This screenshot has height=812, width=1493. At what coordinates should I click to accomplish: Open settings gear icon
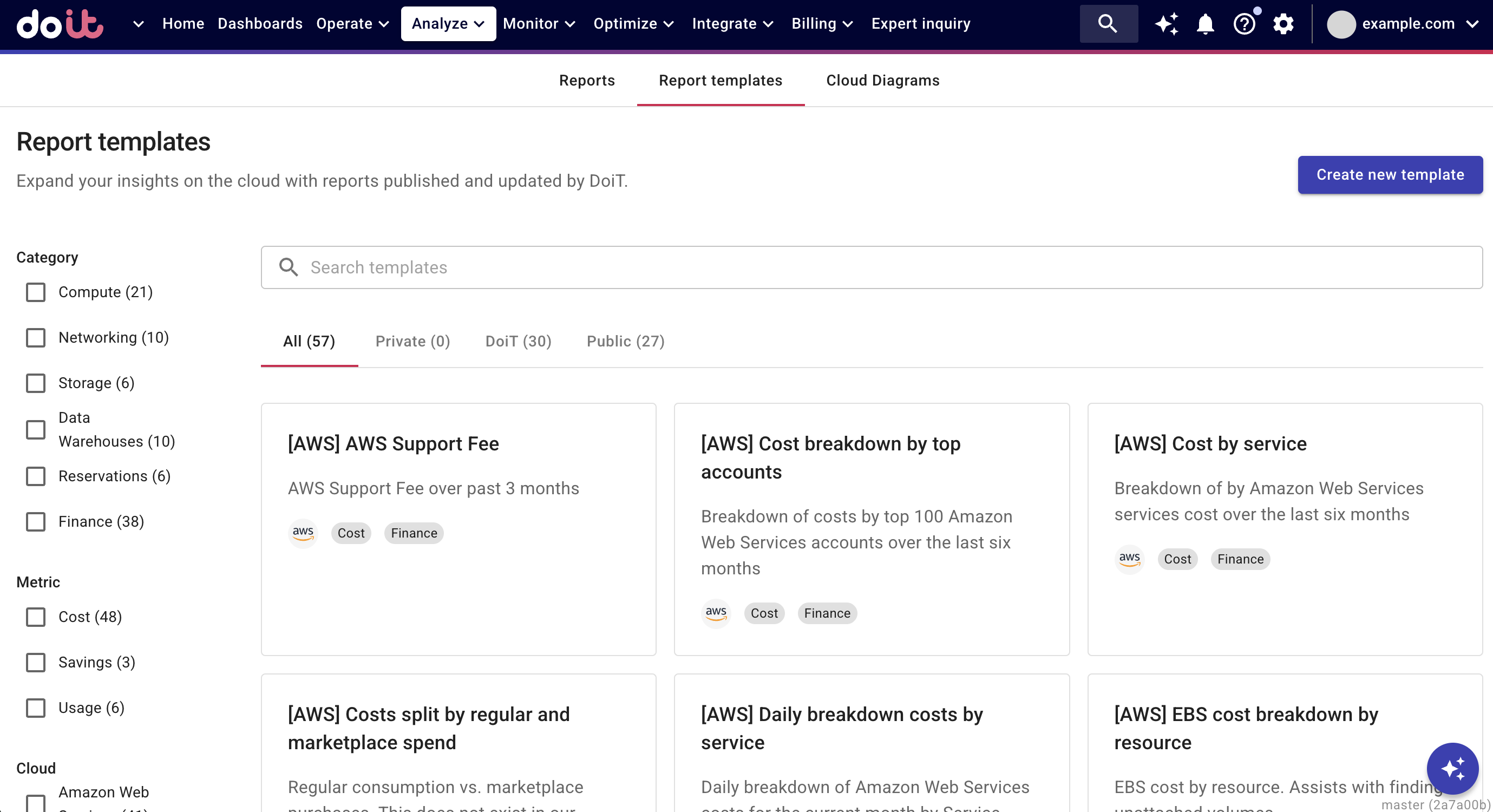tap(1283, 24)
